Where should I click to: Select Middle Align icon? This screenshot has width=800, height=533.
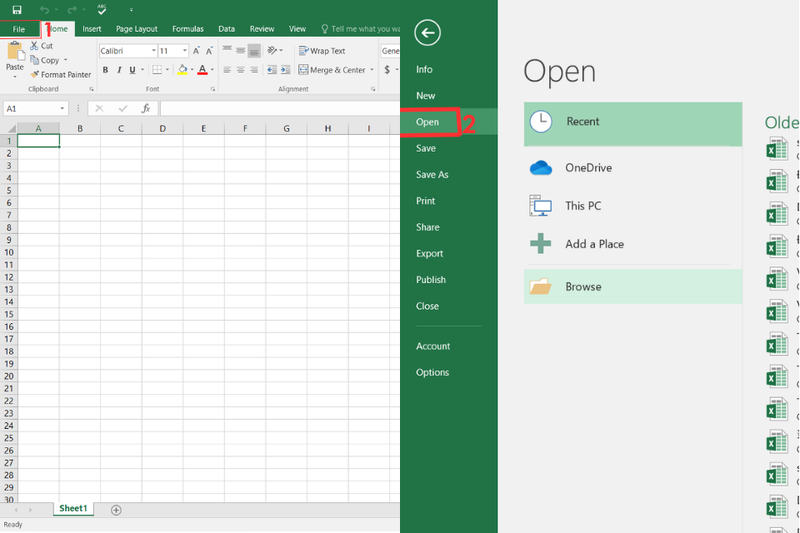(x=240, y=50)
